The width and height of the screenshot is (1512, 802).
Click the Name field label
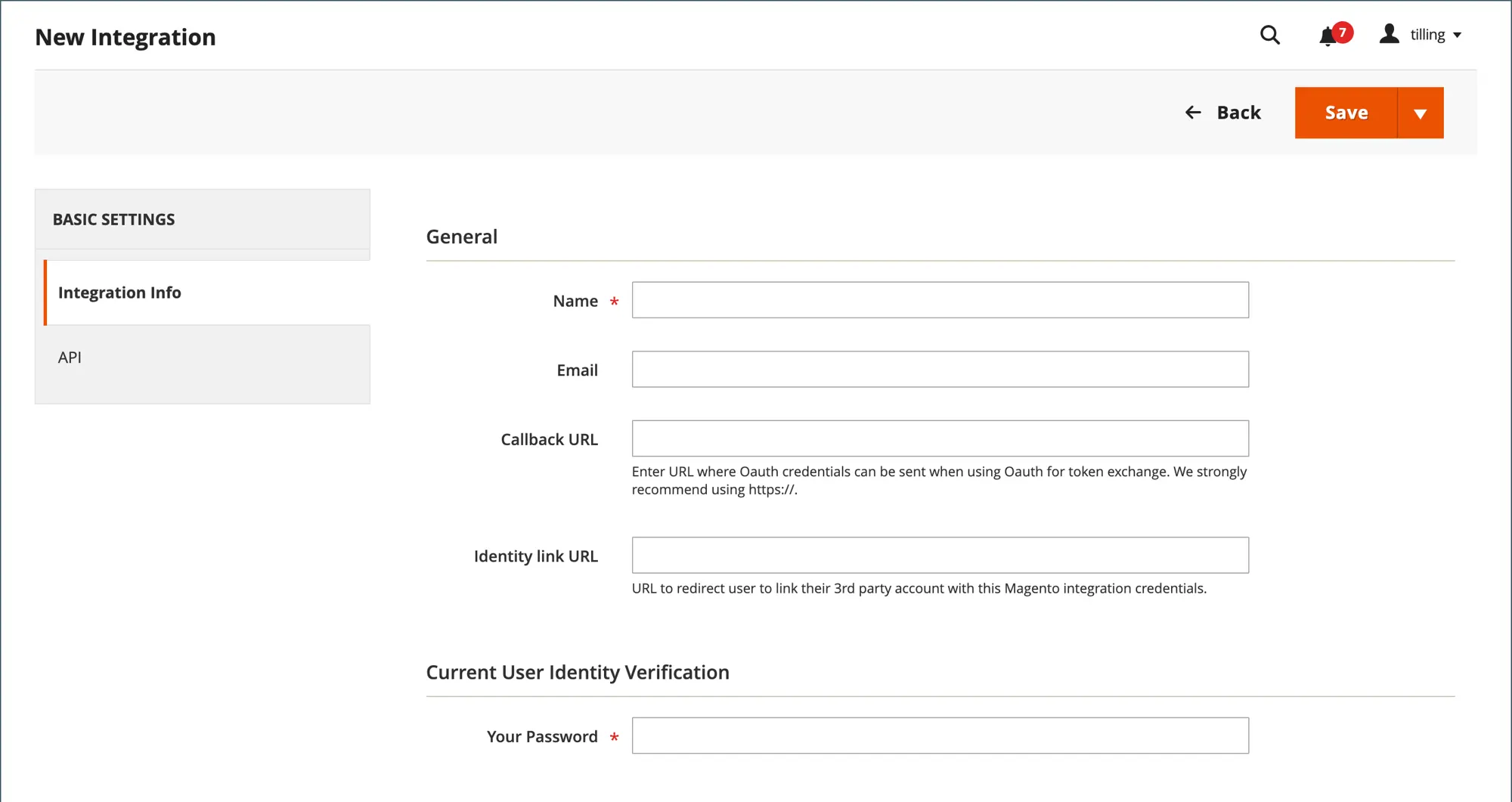(575, 301)
